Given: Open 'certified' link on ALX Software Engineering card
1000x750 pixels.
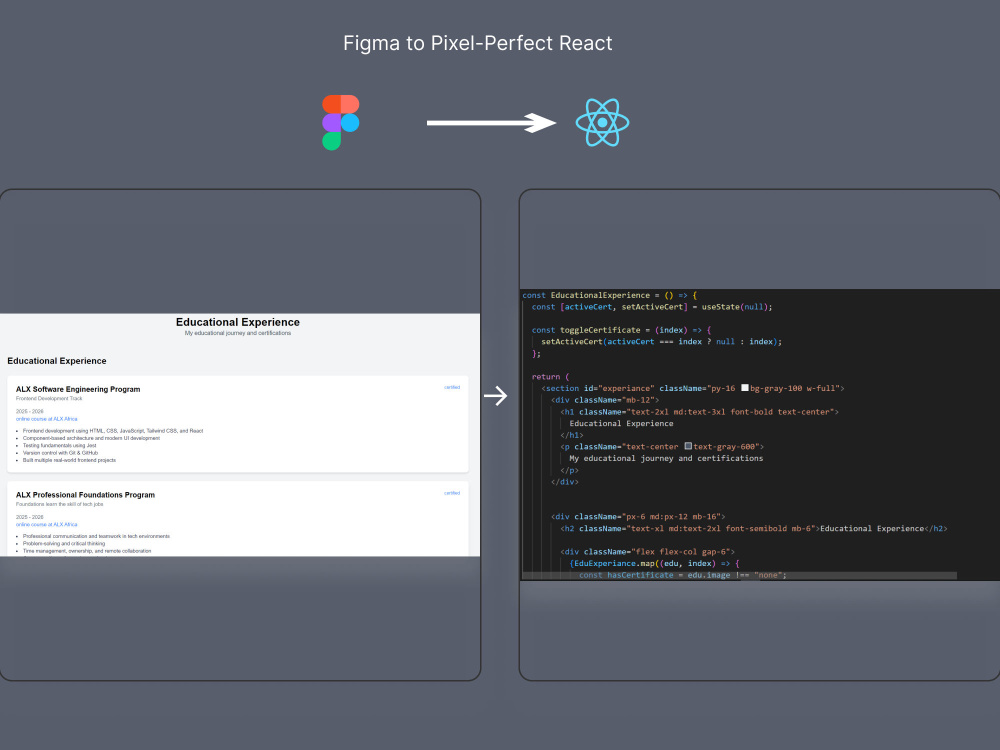Looking at the screenshot, I should pyautogui.click(x=452, y=387).
